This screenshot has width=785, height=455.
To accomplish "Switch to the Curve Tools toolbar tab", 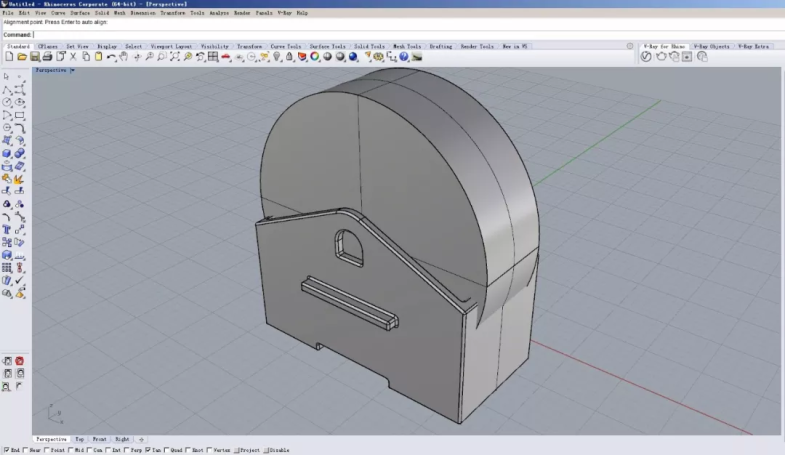I will (x=285, y=46).
